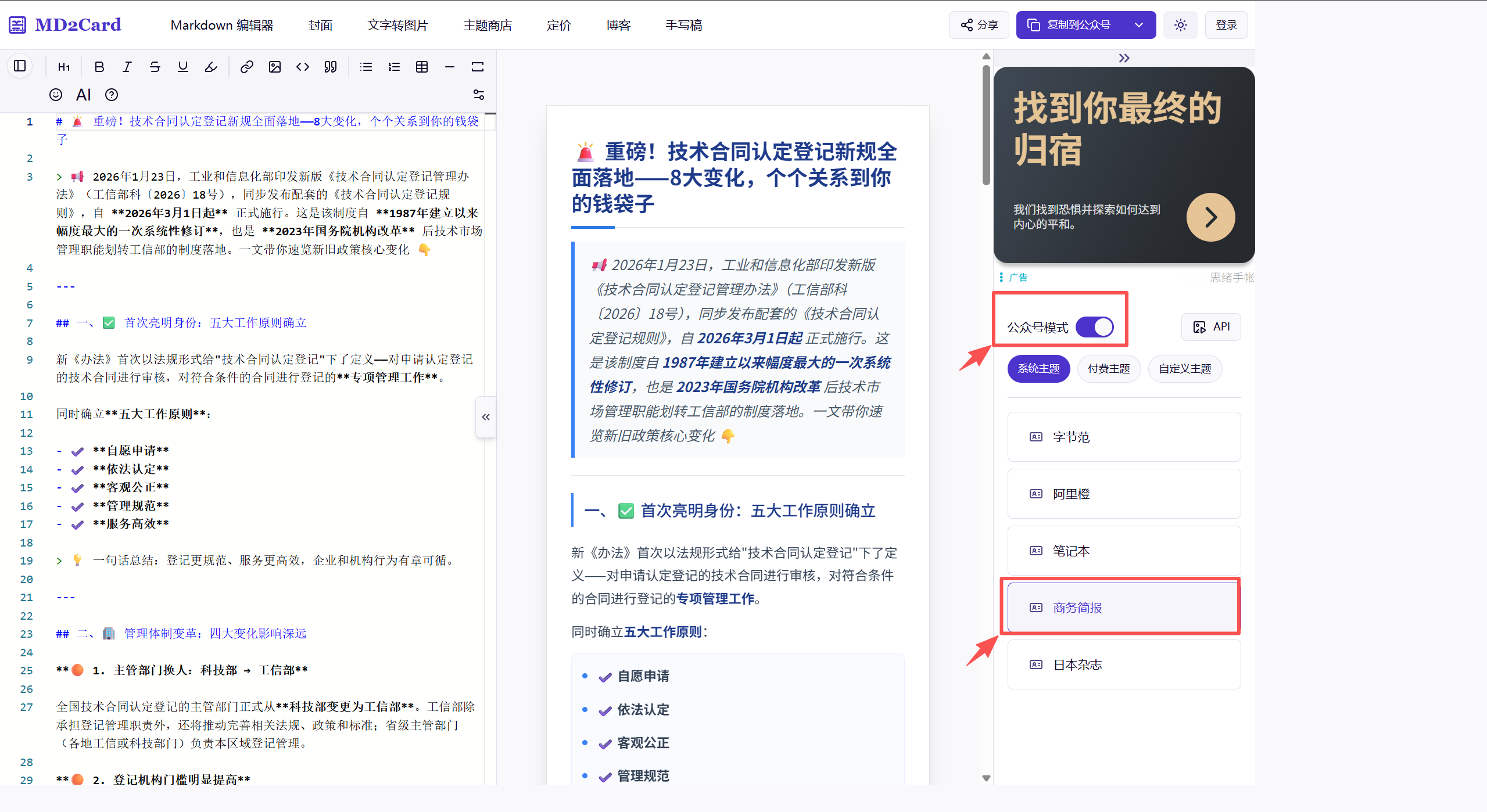Click the ad's round arrow button
Image resolution: width=1487 pixels, height=812 pixels.
(1210, 217)
